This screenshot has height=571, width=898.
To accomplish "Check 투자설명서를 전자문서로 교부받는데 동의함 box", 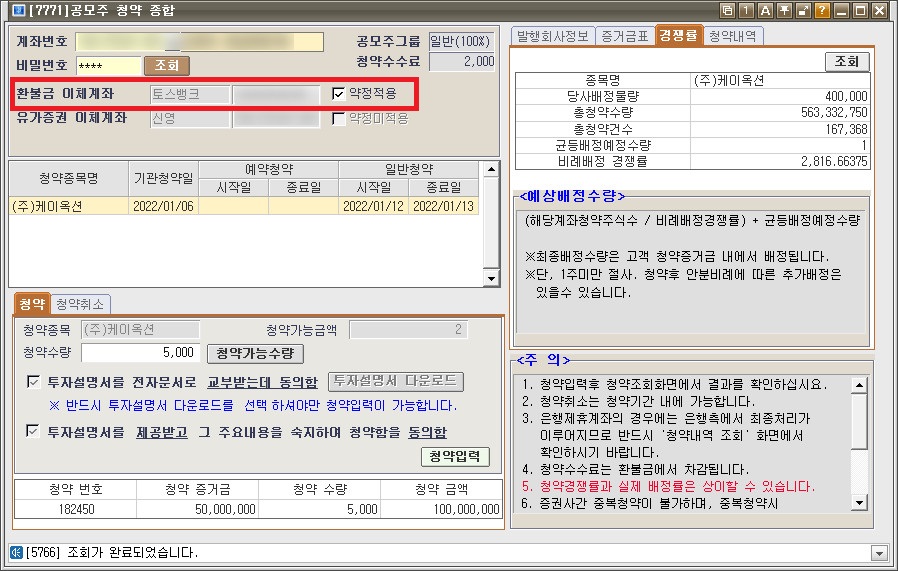I will [x=34, y=381].
